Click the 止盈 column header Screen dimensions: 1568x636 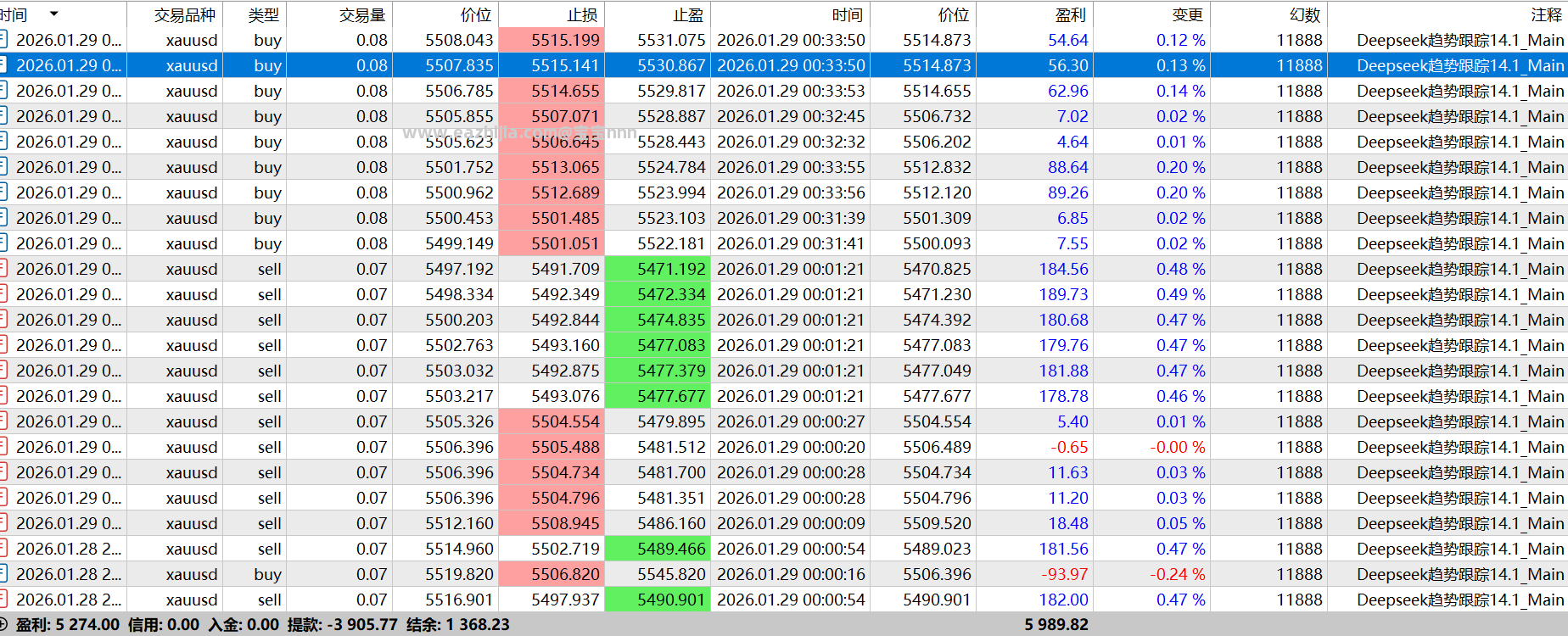[x=688, y=14]
